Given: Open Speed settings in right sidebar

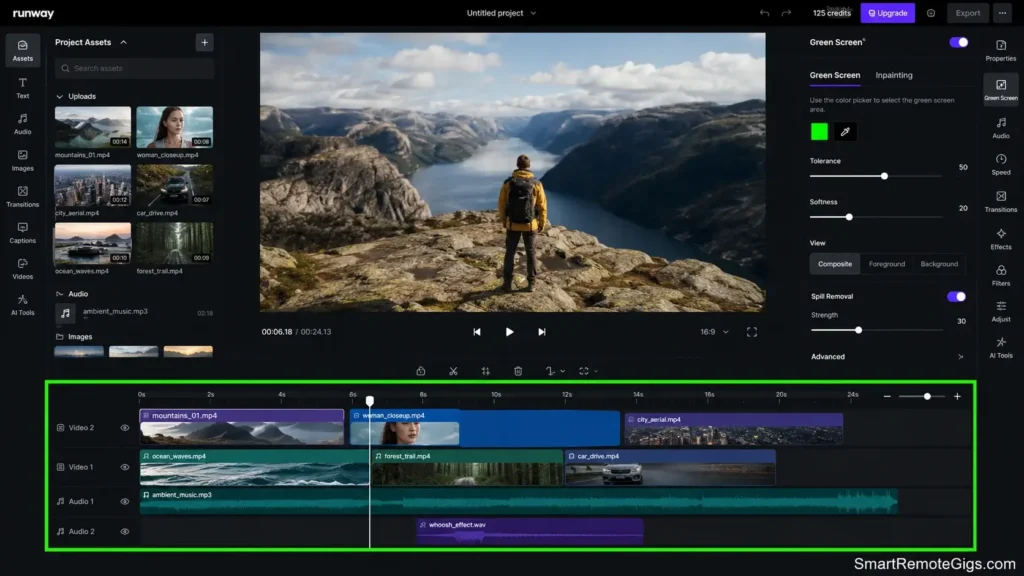Looking at the screenshot, I should click(1000, 164).
